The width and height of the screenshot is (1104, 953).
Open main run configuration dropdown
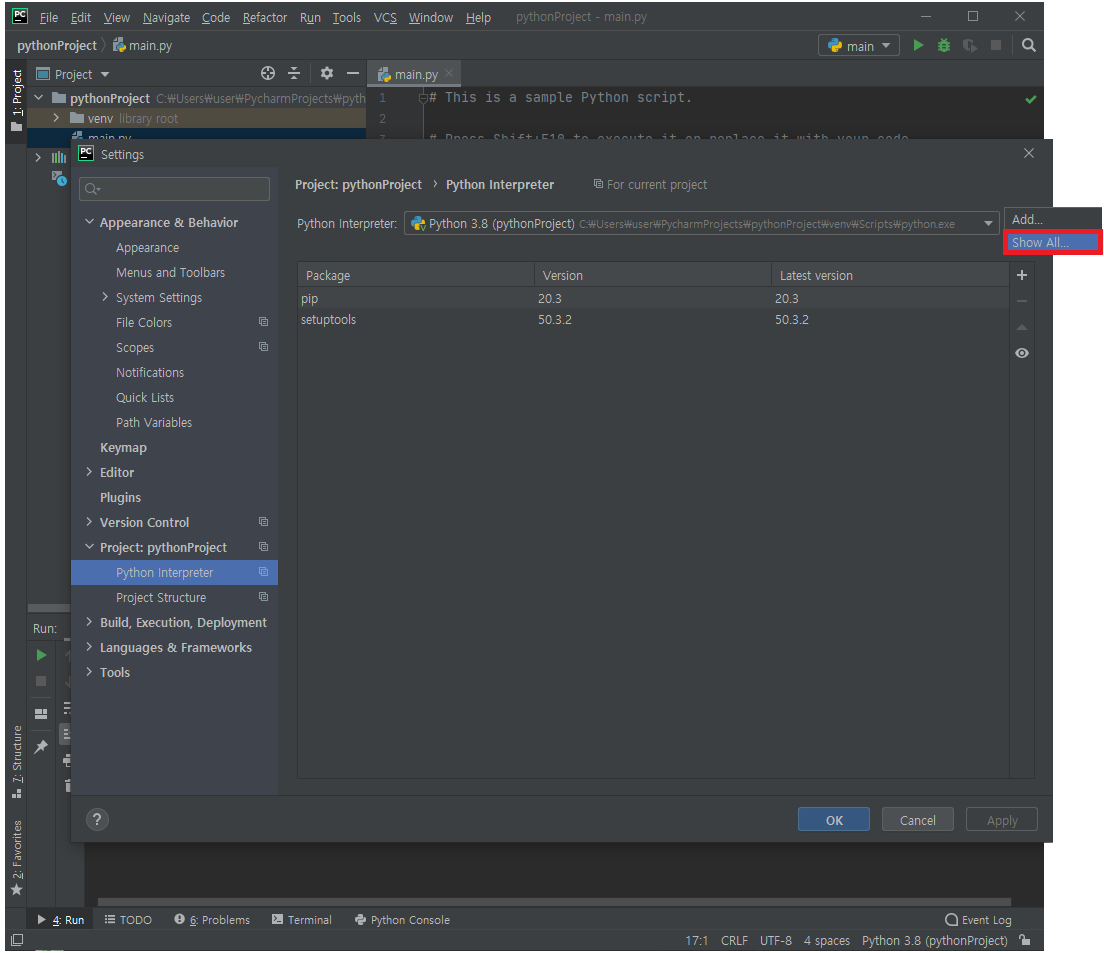click(x=859, y=46)
